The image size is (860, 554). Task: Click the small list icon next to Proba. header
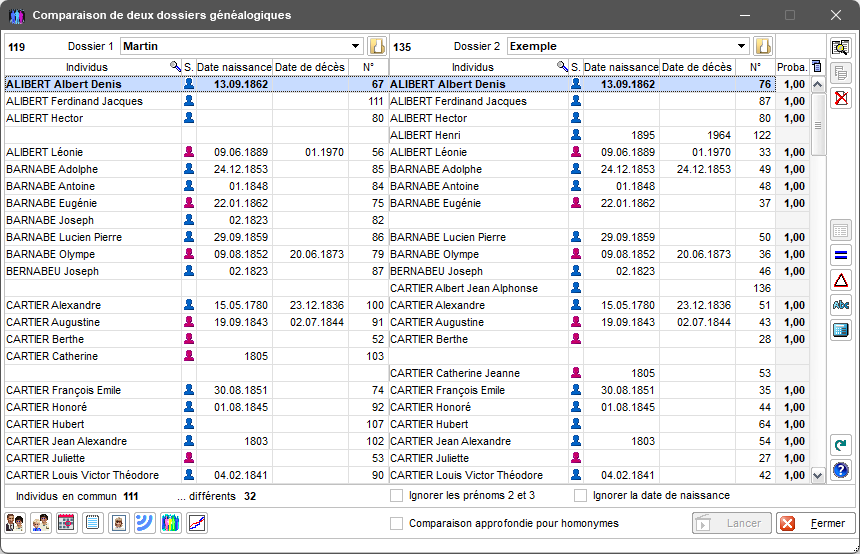pos(817,66)
